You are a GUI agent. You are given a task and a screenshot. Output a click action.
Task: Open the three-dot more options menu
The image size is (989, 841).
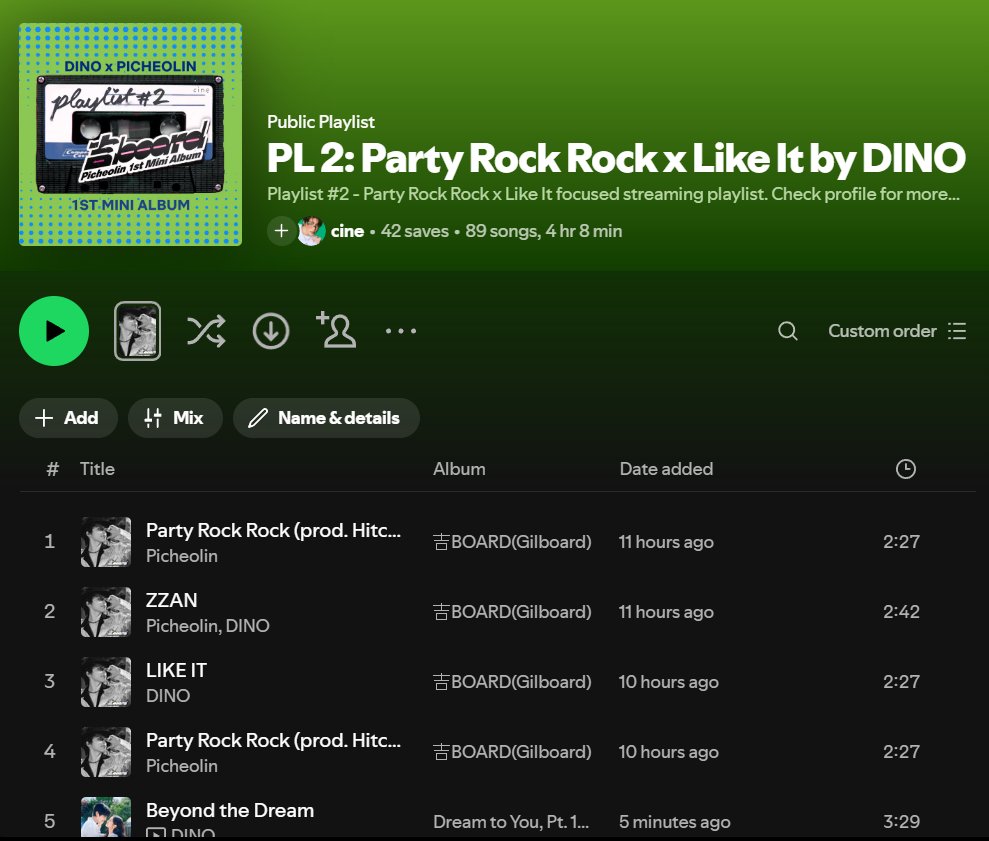click(x=401, y=331)
